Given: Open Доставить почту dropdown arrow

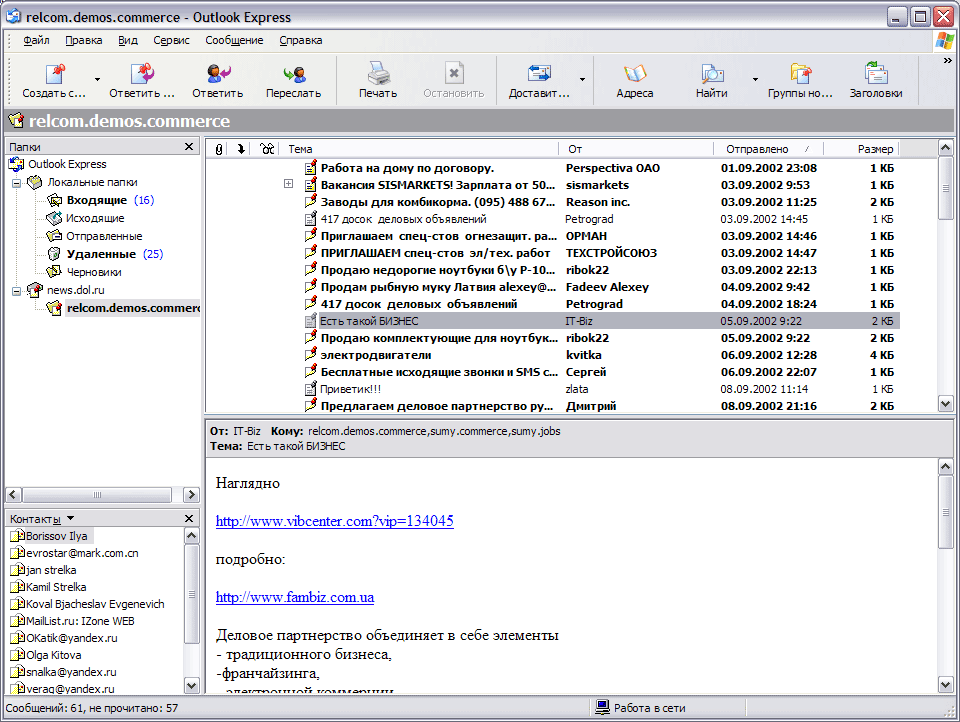Looking at the screenshot, I should (582, 80).
